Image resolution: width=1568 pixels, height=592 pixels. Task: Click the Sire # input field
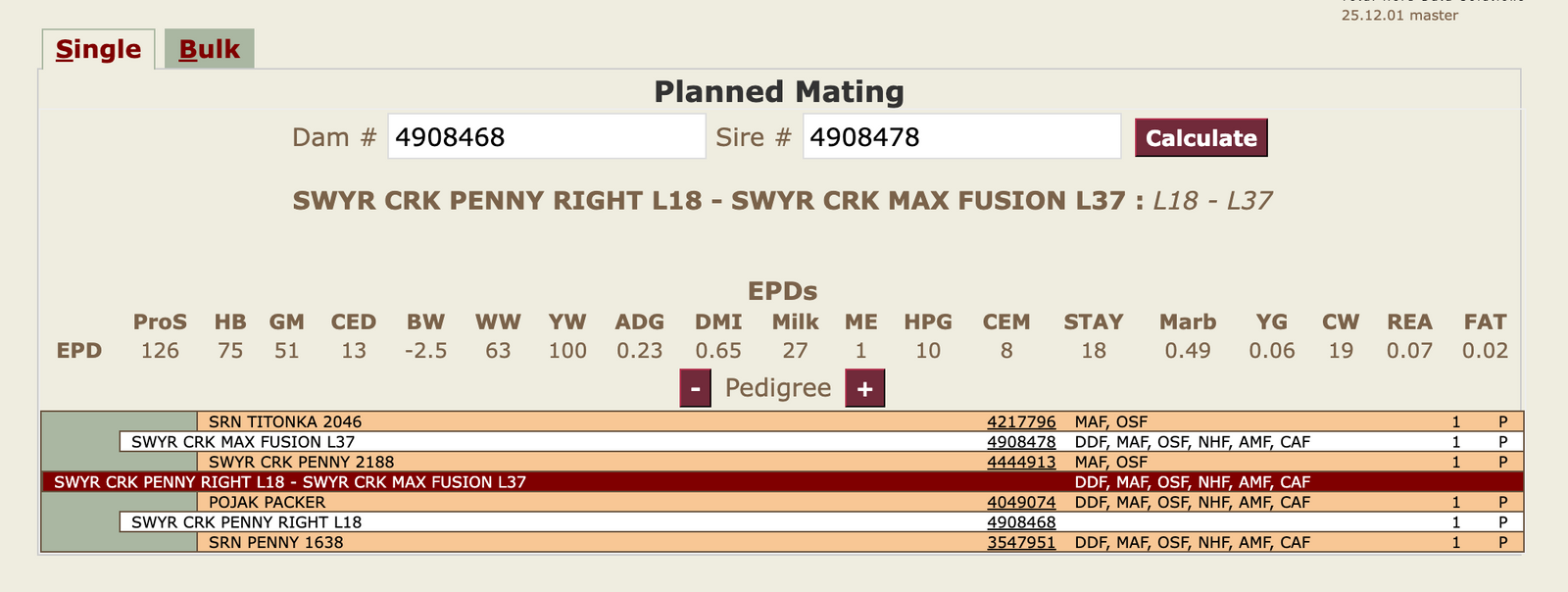coord(960,136)
